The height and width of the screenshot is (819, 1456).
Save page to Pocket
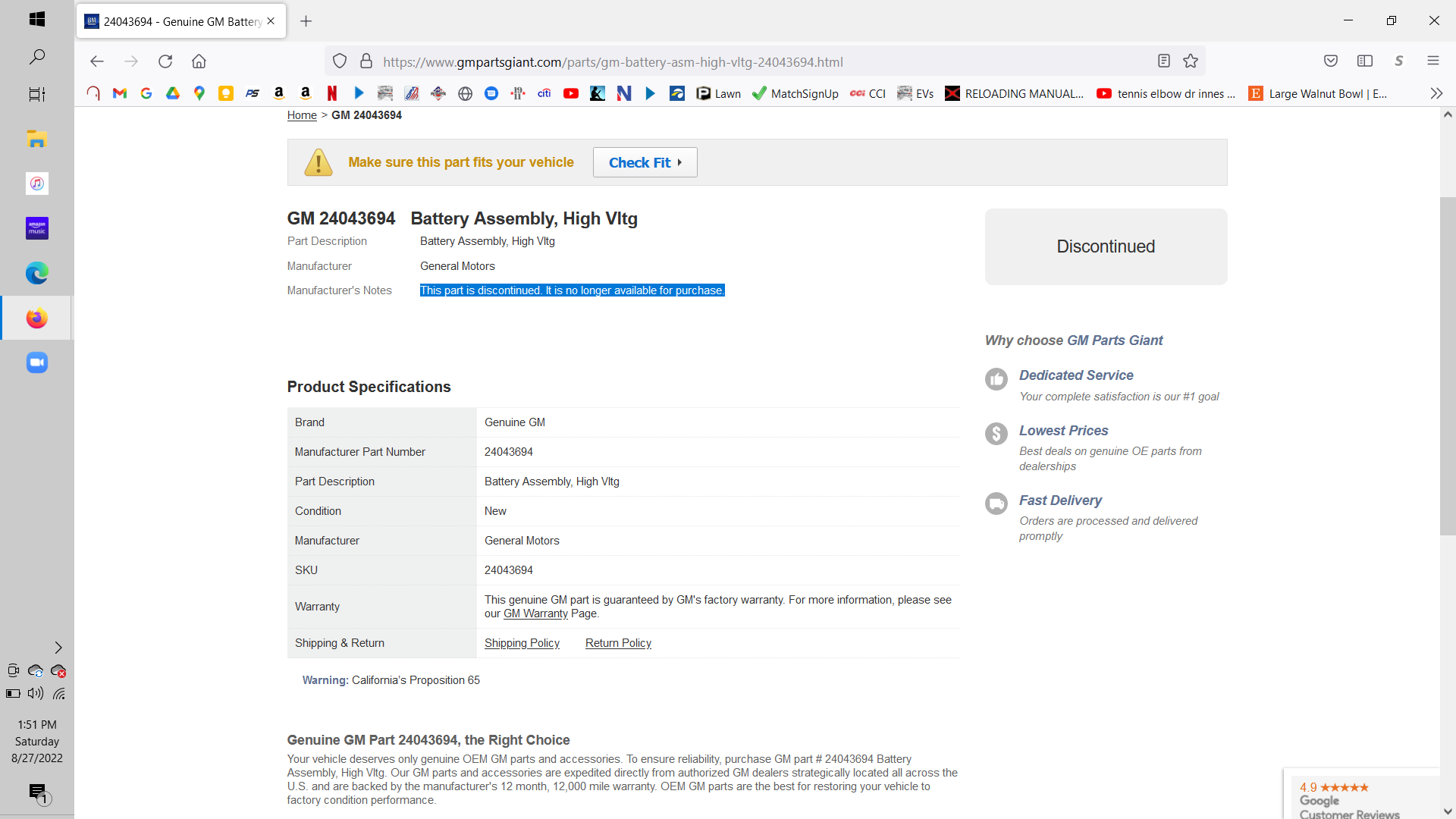1331,61
